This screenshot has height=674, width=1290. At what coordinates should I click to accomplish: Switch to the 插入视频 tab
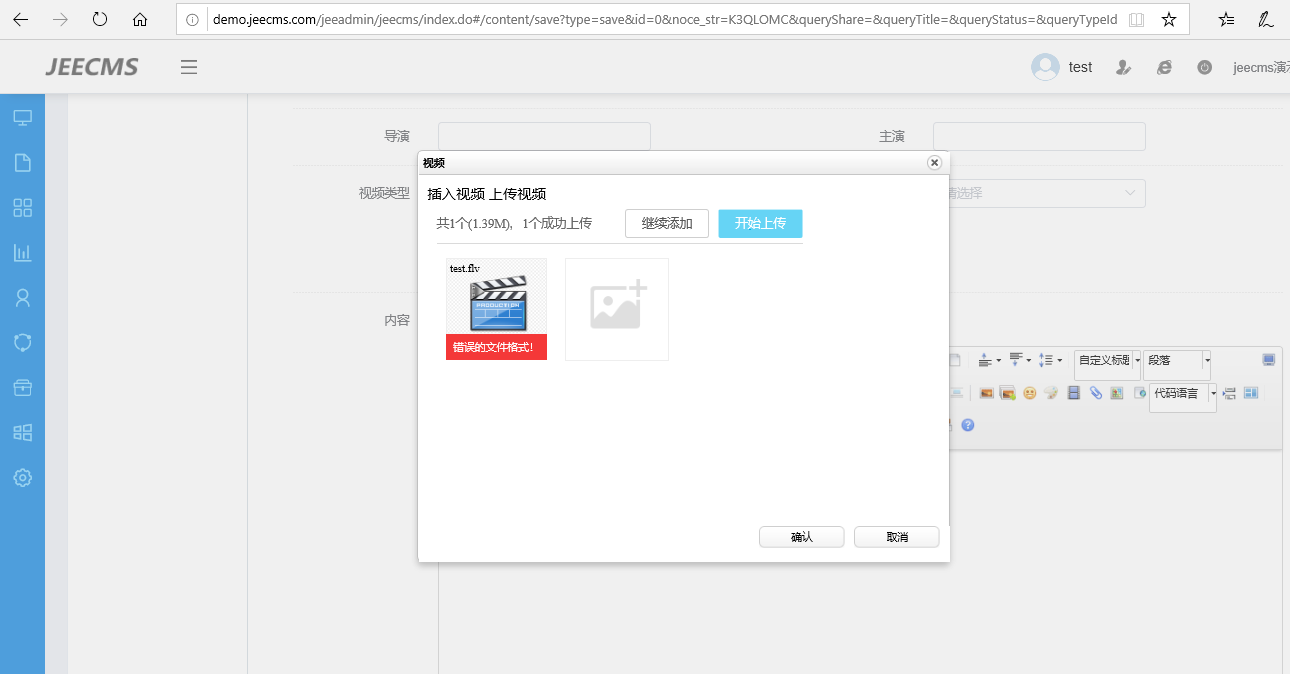[456, 194]
